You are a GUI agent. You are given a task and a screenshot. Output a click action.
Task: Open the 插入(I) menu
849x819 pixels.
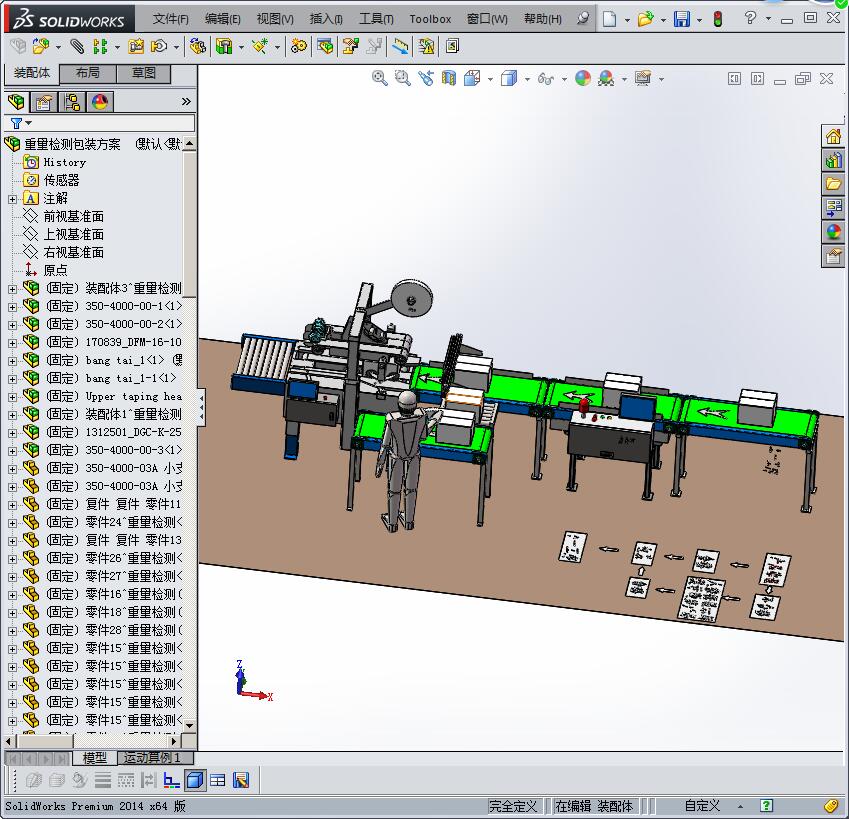click(x=326, y=19)
